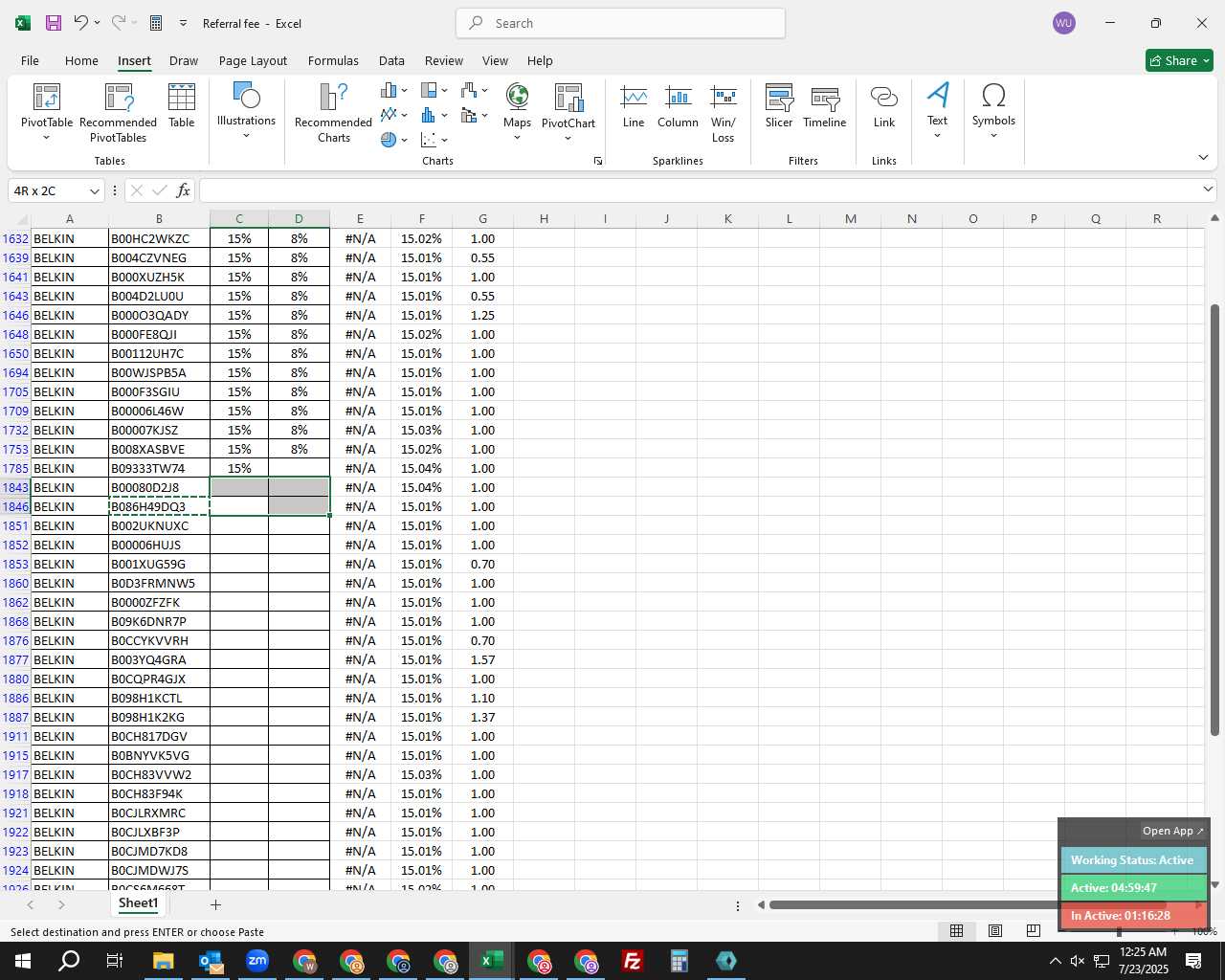
Task: Open the Text group menu
Action: [937, 110]
